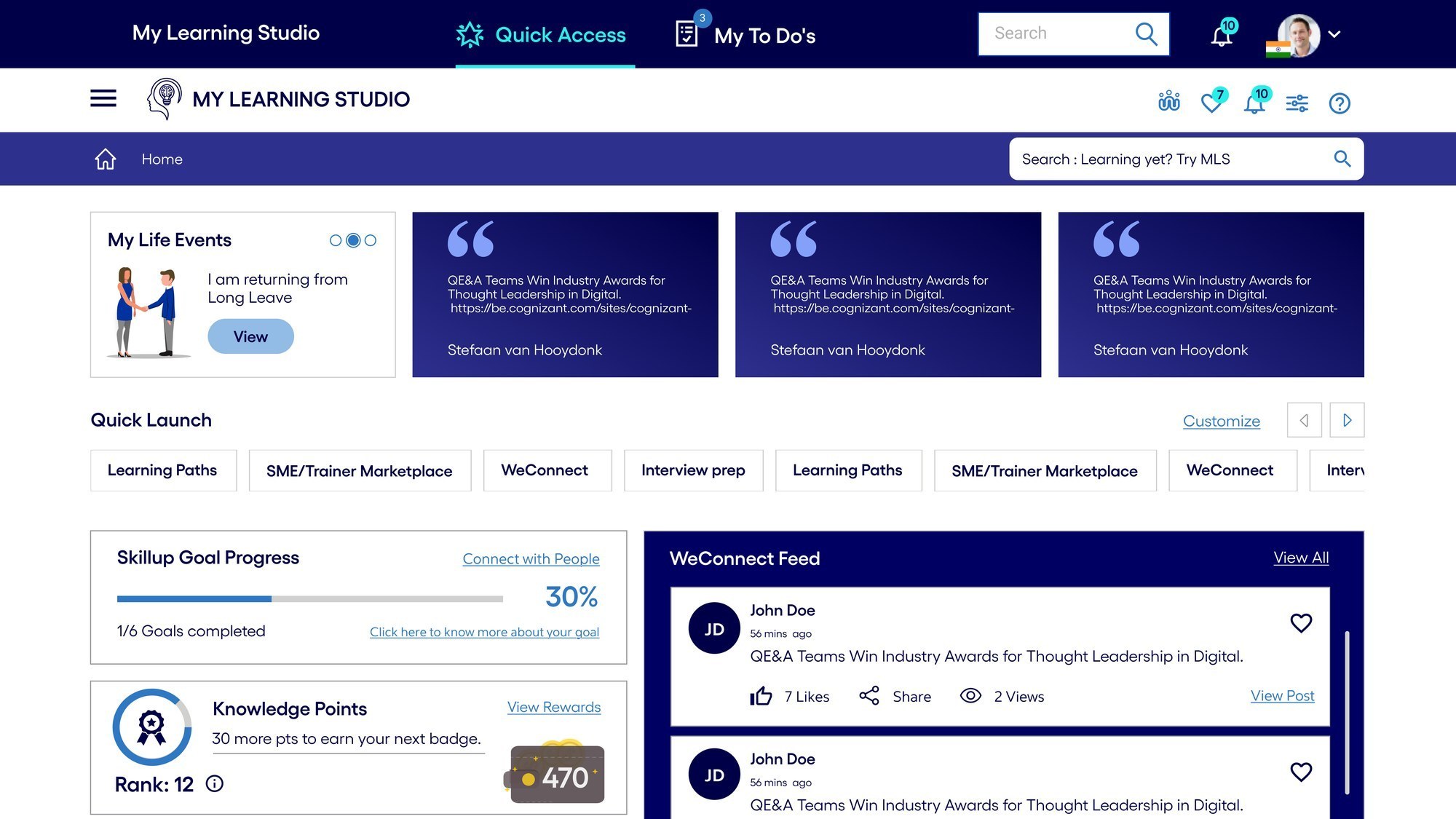Open the Interview prep quick launch
Image resolution: width=1456 pixels, height=819 pixels.
(693, 470)
